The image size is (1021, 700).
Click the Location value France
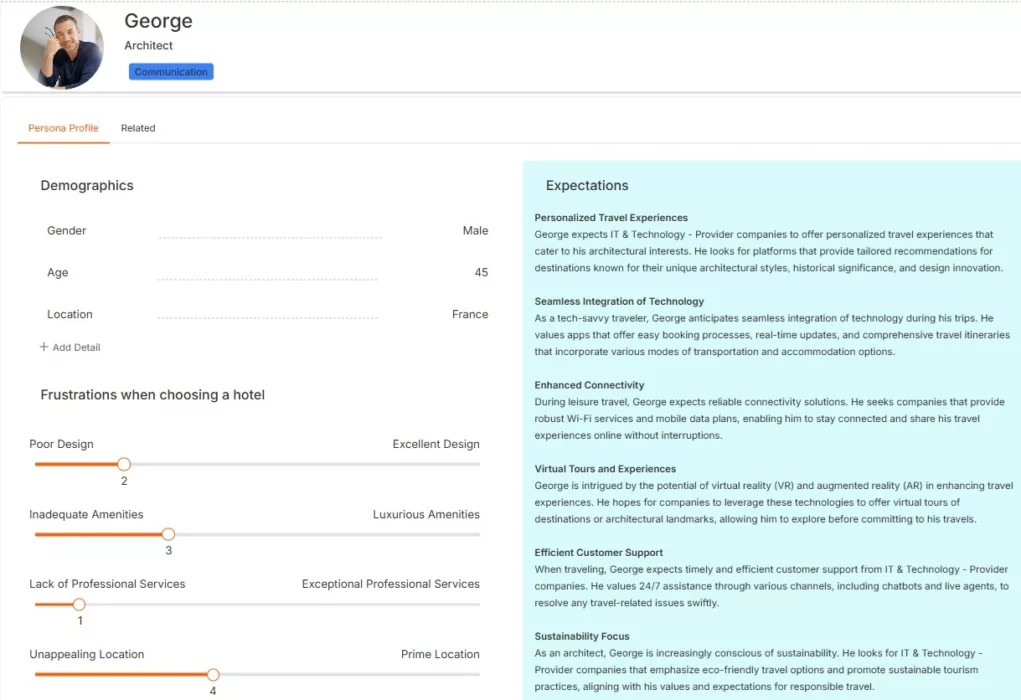[470, 314]
